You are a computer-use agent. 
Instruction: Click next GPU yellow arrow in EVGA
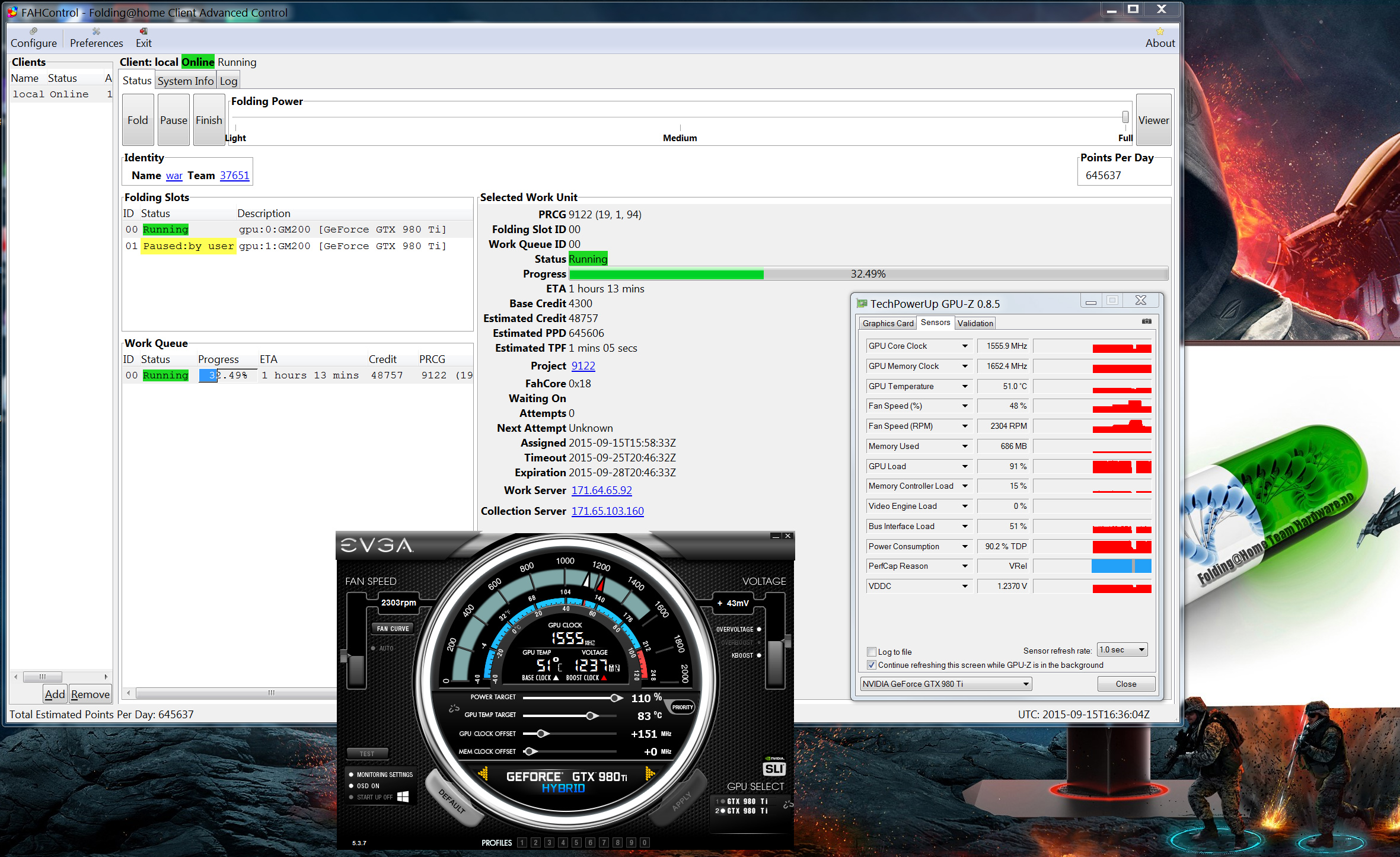point(650,773)
